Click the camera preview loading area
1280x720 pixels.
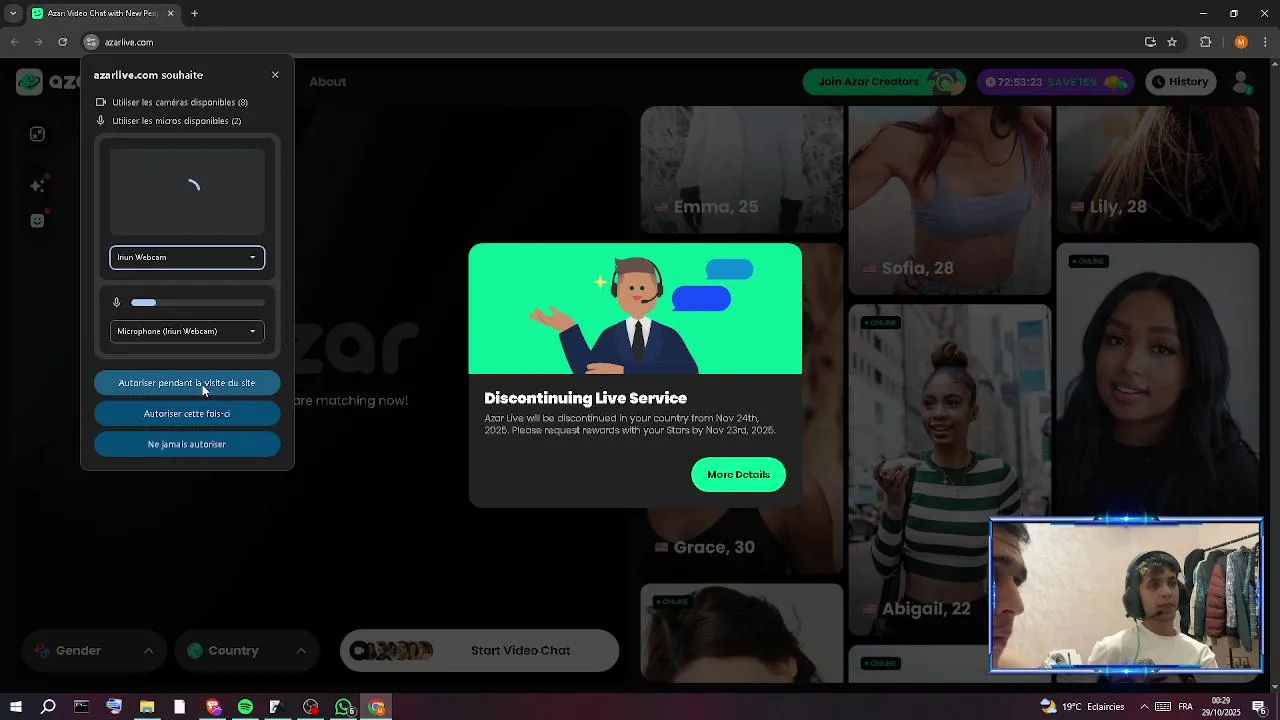[187, 192]
